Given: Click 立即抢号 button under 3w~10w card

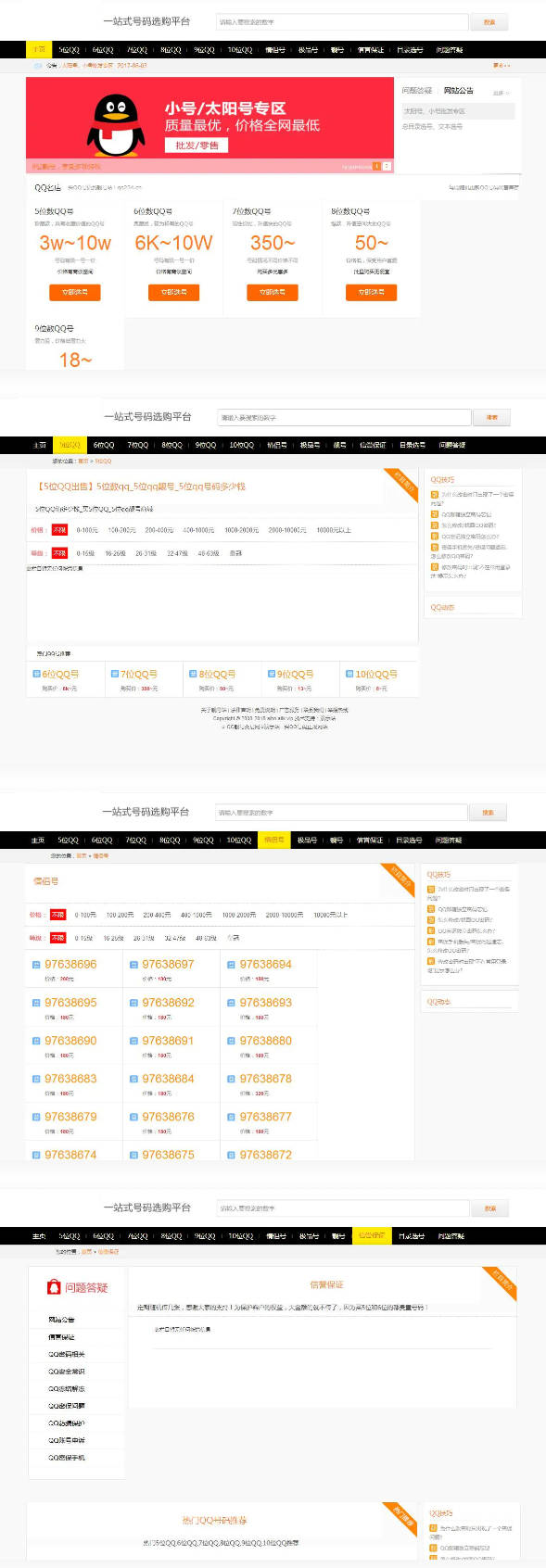Looking at the screenshot, I should 74,292.
